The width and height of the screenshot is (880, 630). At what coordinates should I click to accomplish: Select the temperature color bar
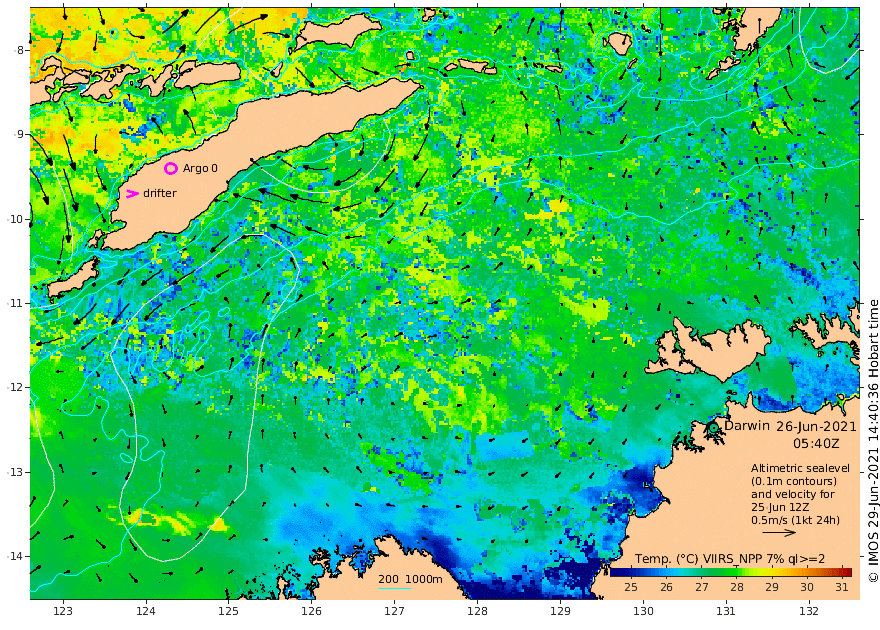731,572
